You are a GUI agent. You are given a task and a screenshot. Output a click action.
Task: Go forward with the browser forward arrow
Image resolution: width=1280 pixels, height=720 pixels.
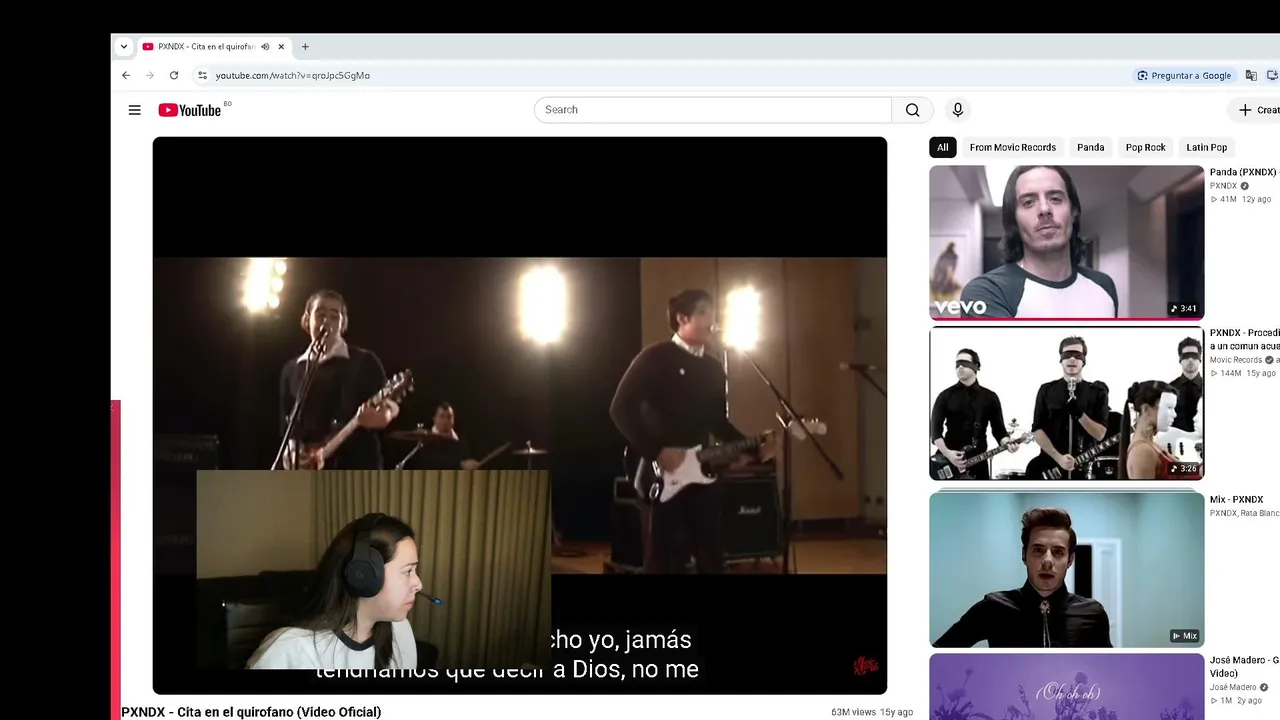(x=150, y=75)
